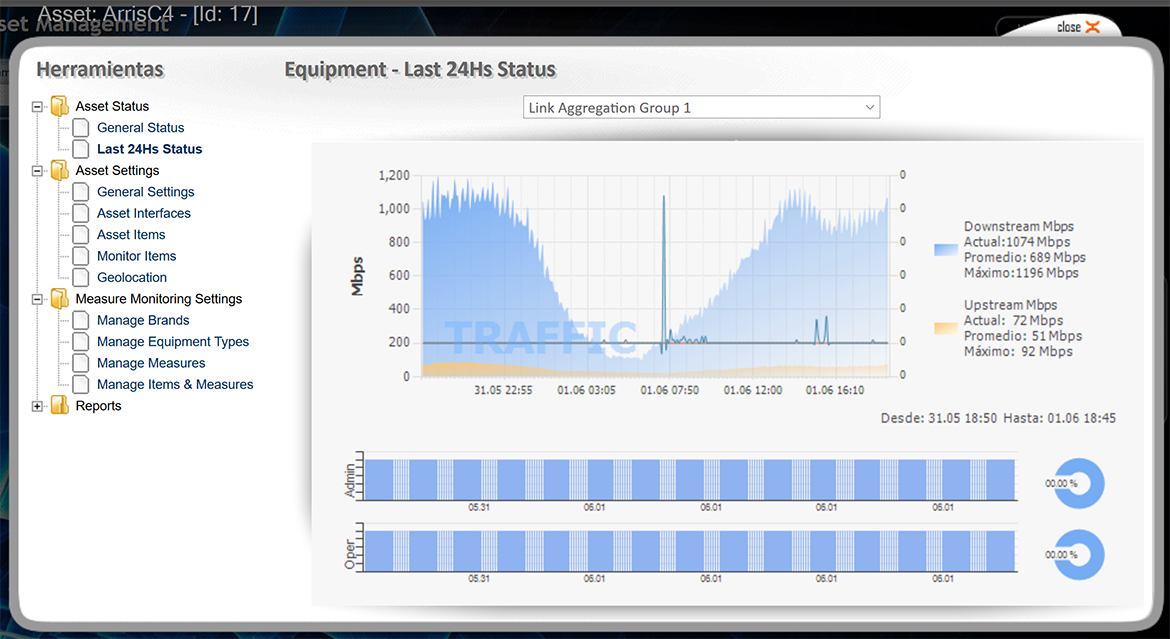This screenshot has height=639, width=1170.
Task: Click the page icon beside General Status
Action: click(80, 128)
